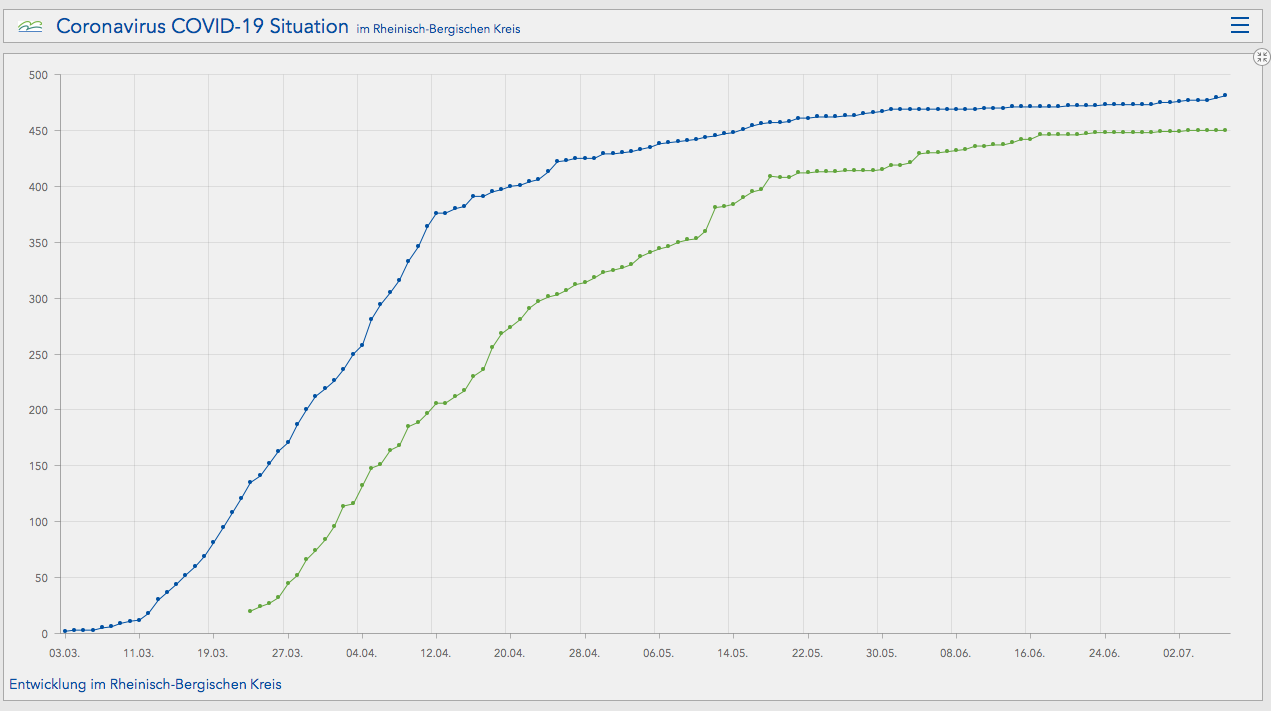Viewport: 1271px width, 711px height.
Task: Click the 100 value label on the y-axis
Action: click(x=38, y=522)
